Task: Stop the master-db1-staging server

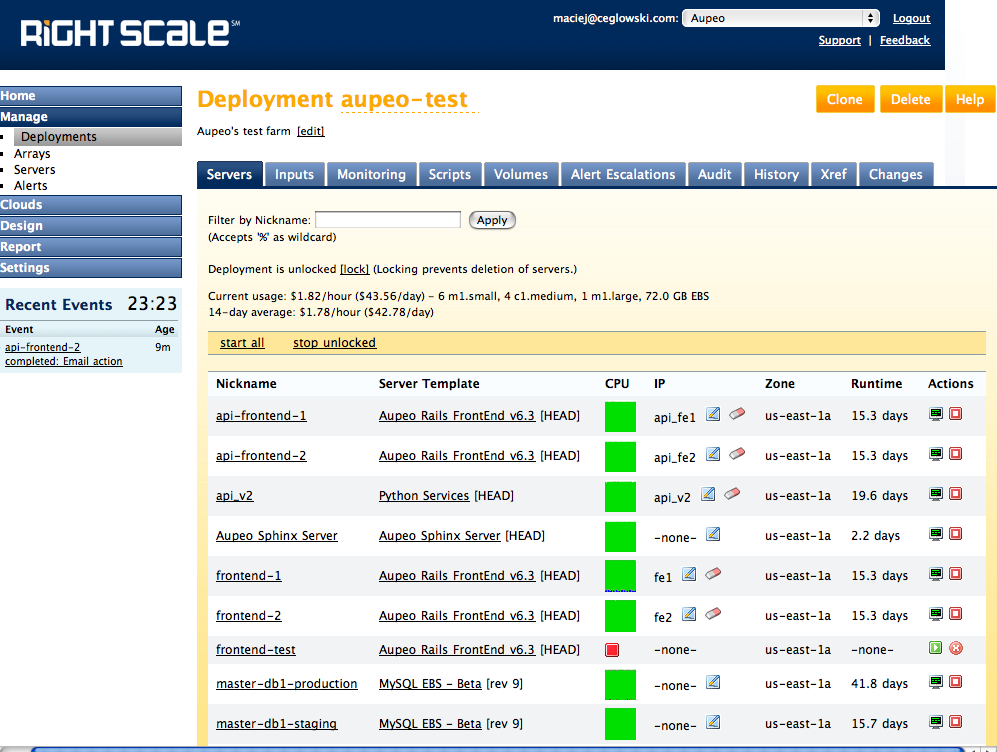Action: (955, 722)
